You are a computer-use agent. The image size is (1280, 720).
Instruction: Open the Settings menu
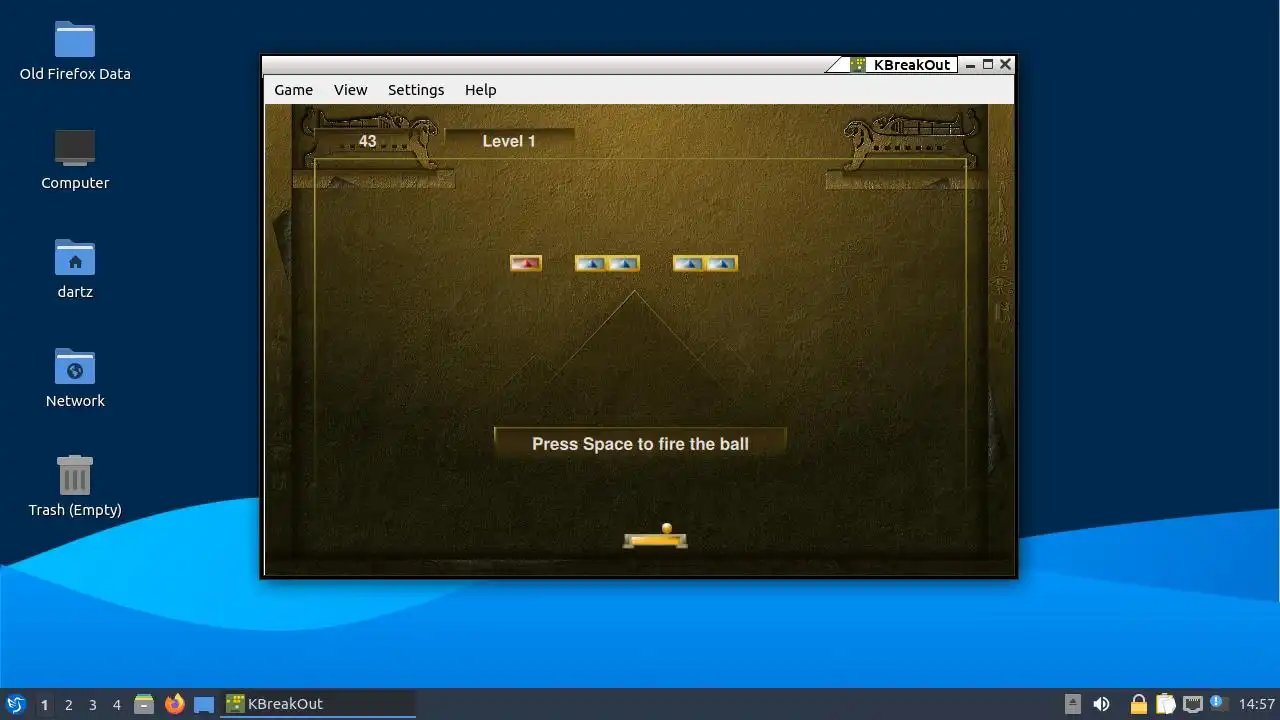coord(416,90)
